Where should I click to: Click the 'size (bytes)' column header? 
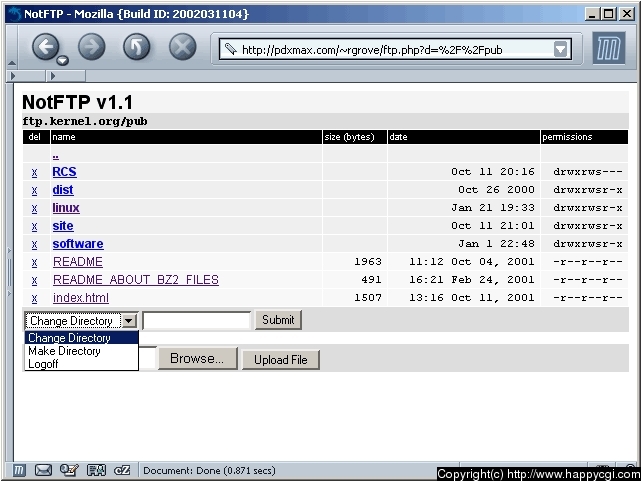click(x=354, y=137)
